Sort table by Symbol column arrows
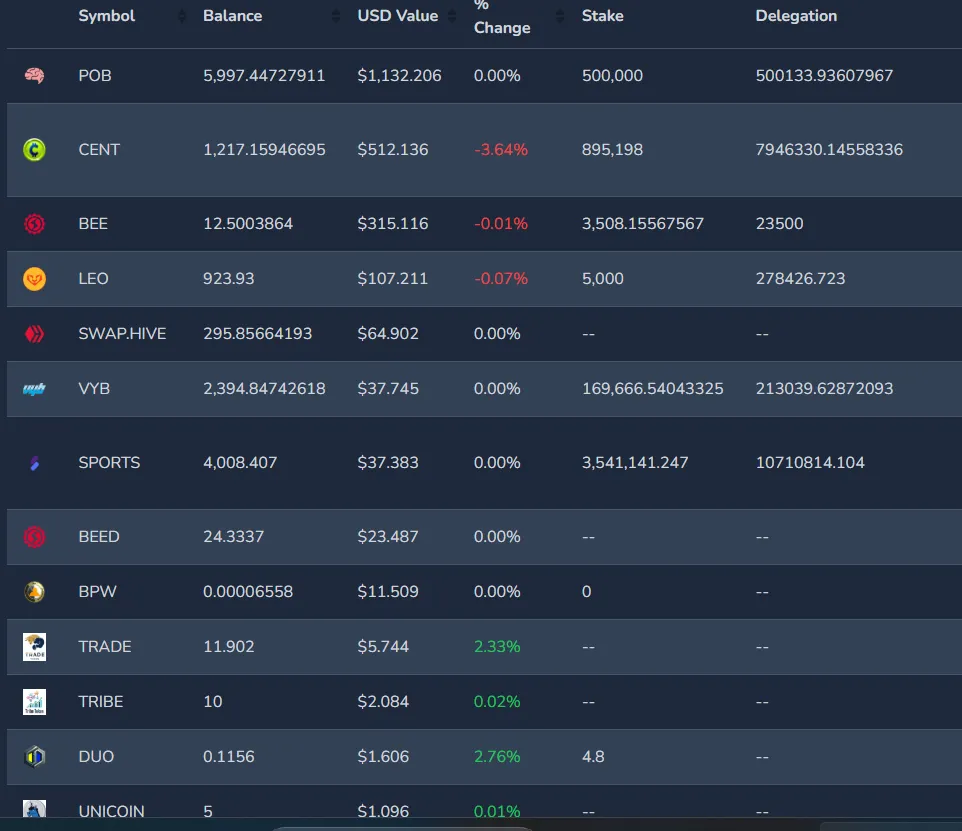 (x=182, y=16)
